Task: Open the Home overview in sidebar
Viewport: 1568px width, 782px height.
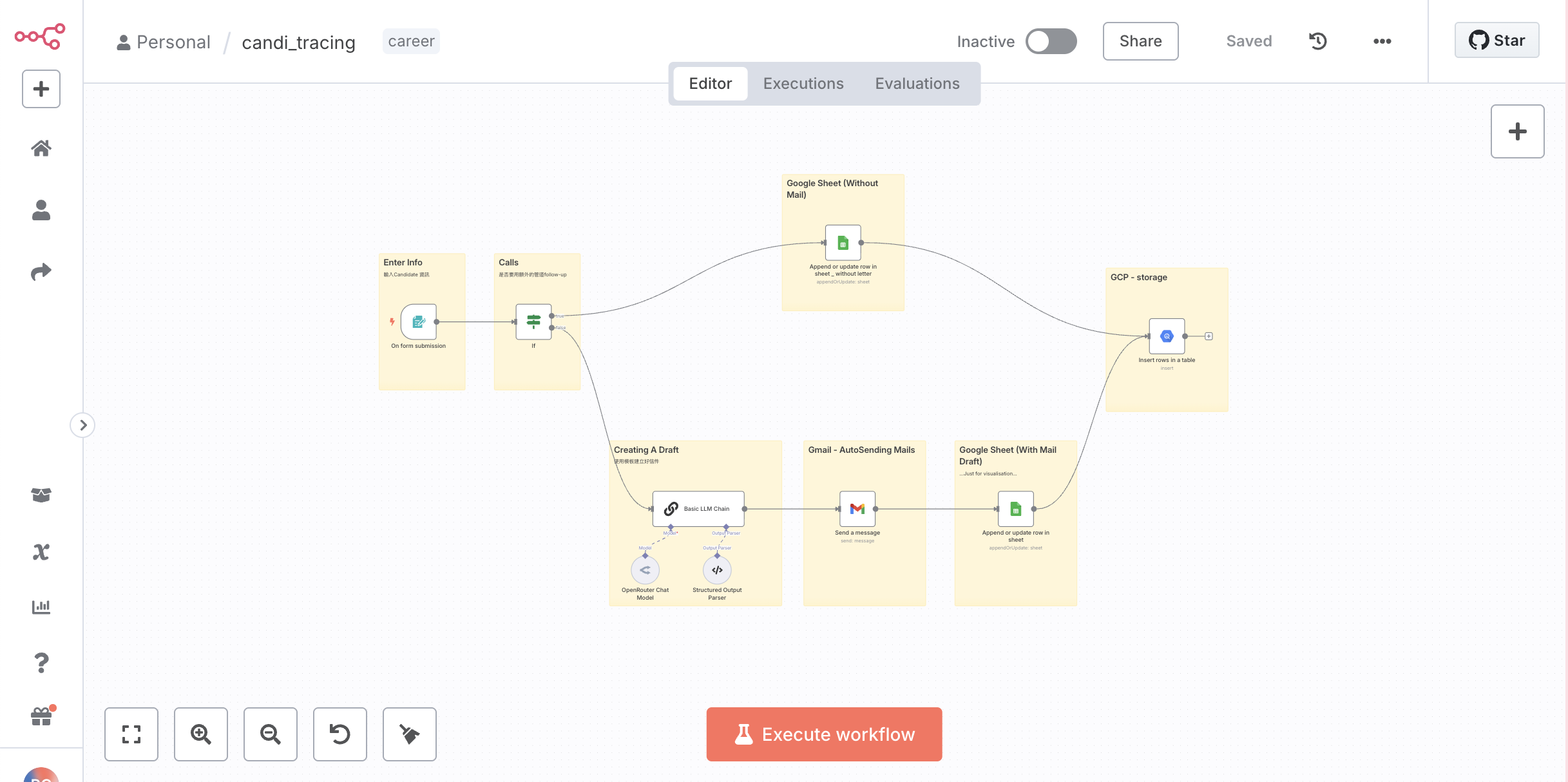Action: [x=41, y=148]
